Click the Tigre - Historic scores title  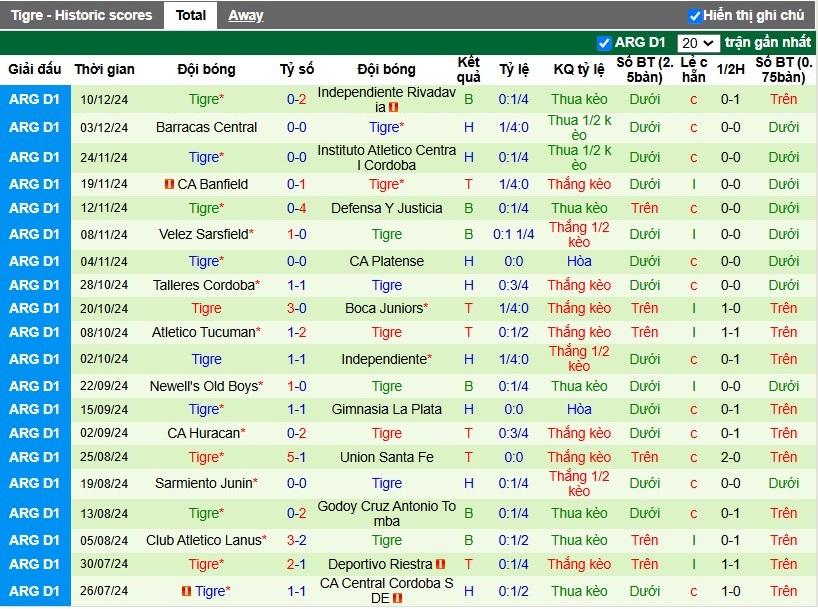pyautogui.click(x=81, y=15)
